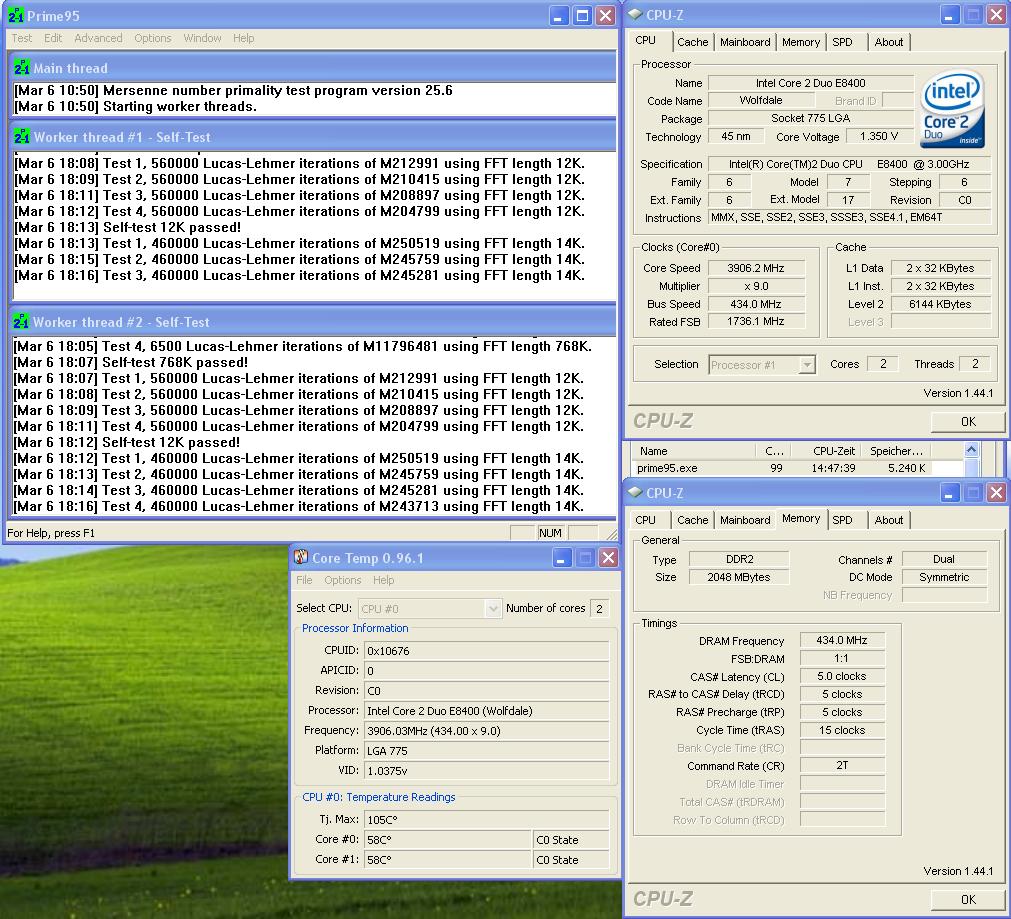1011x919 pixels.
Task: Open the Options menu in Core Temp
Action: (x=342, y=580)
